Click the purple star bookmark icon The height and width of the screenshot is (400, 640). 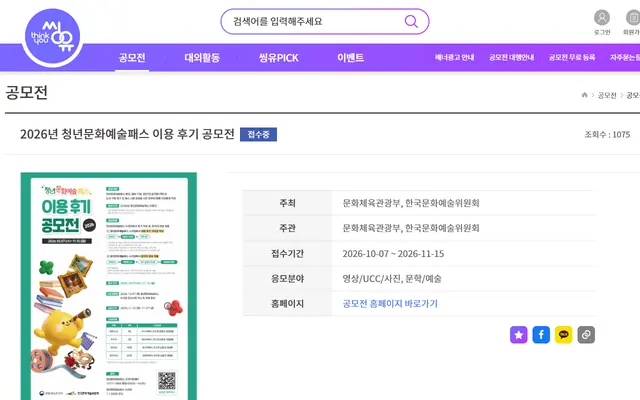coord(518,335)
